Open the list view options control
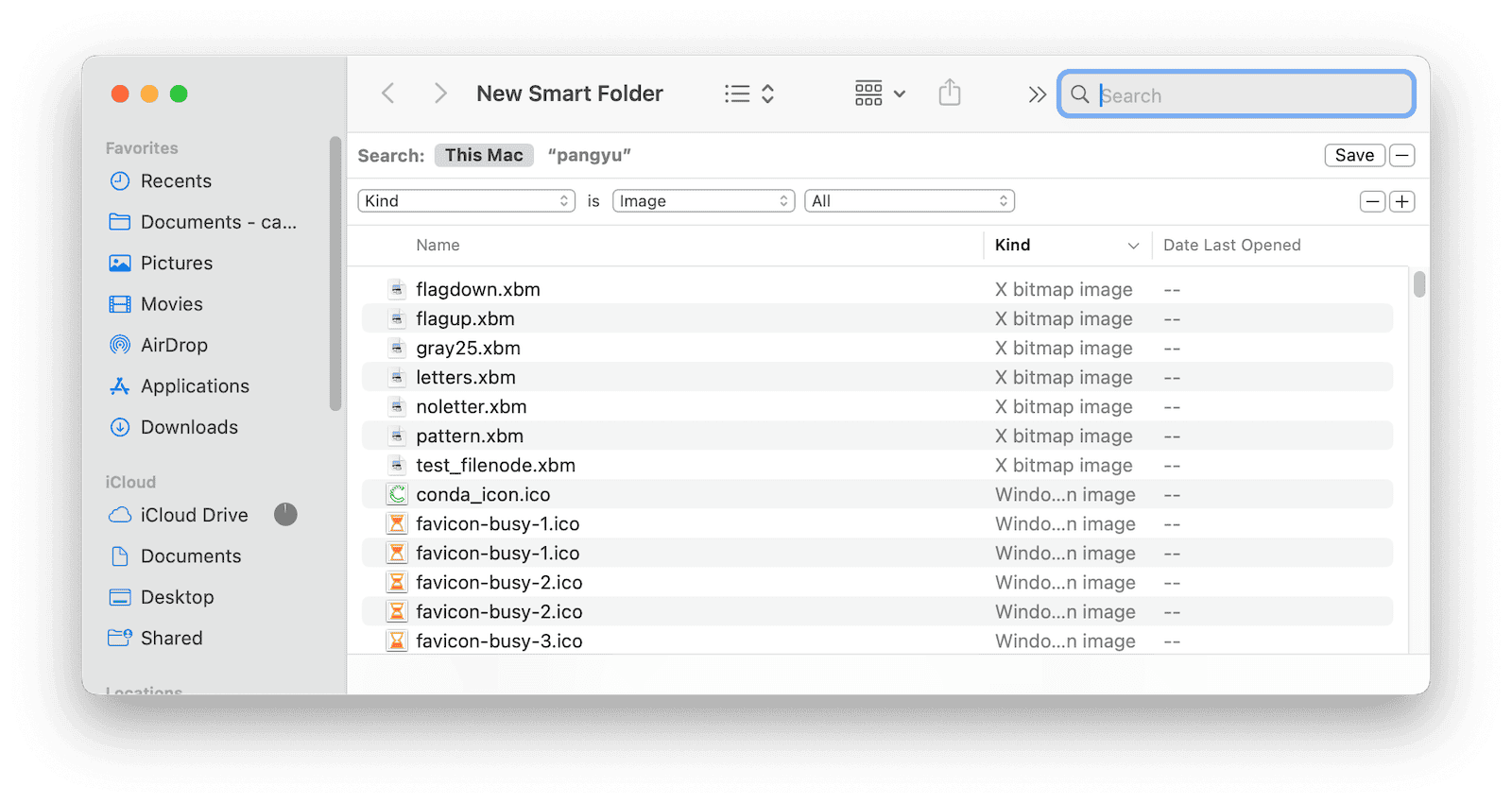The width and height of the screenshot is (1512, 803). click(x=749, y=94)
